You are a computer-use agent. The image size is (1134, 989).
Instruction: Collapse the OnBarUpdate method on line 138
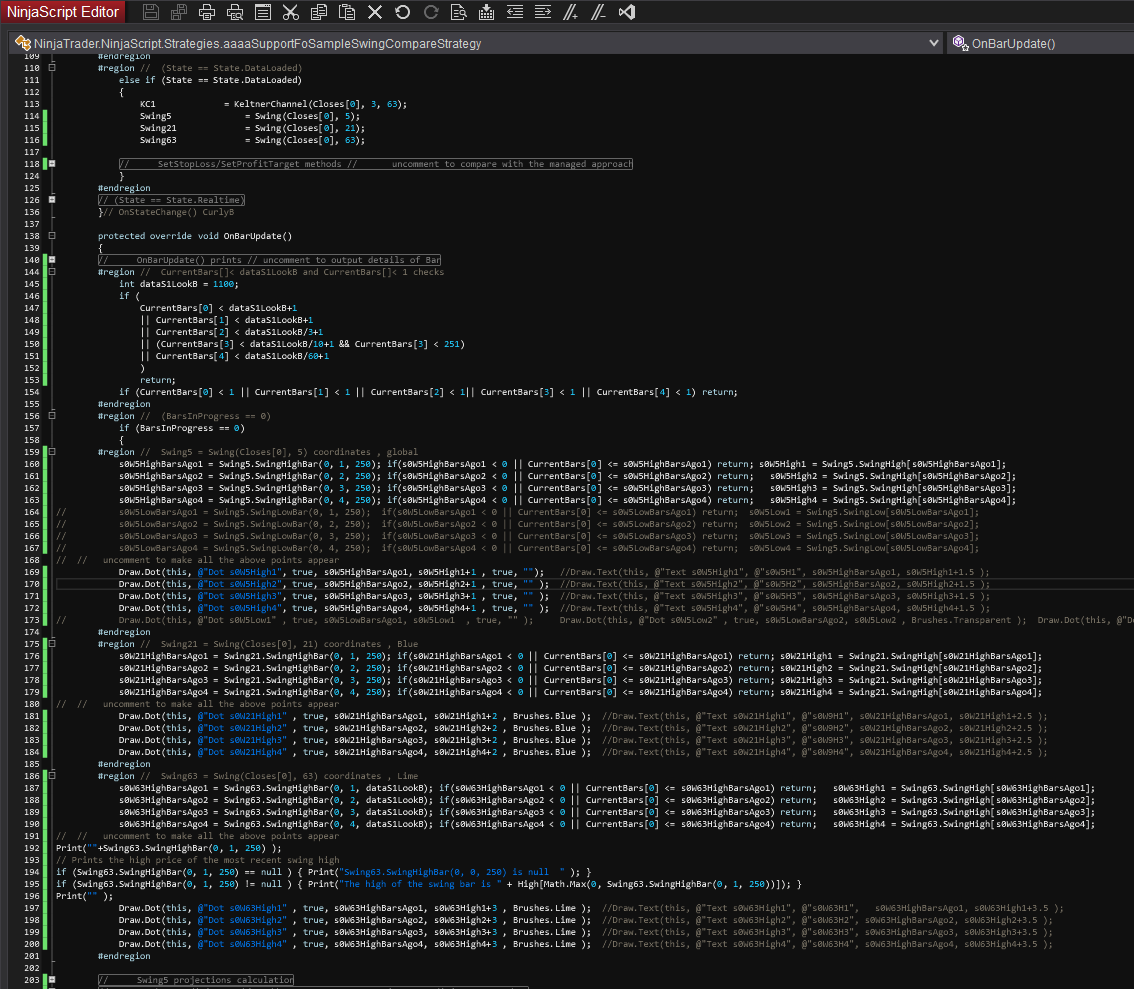click(x=52, y=236)
